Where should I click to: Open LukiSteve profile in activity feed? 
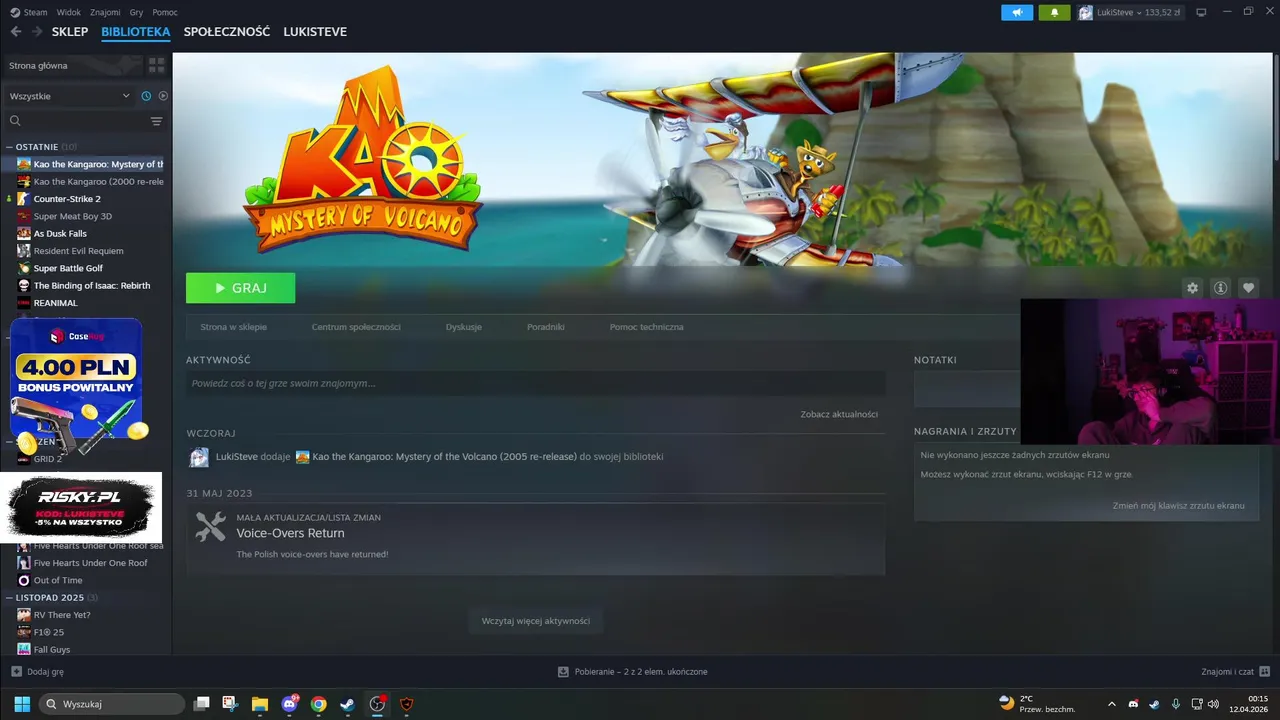pyautogui.click(x=236, y=456)
